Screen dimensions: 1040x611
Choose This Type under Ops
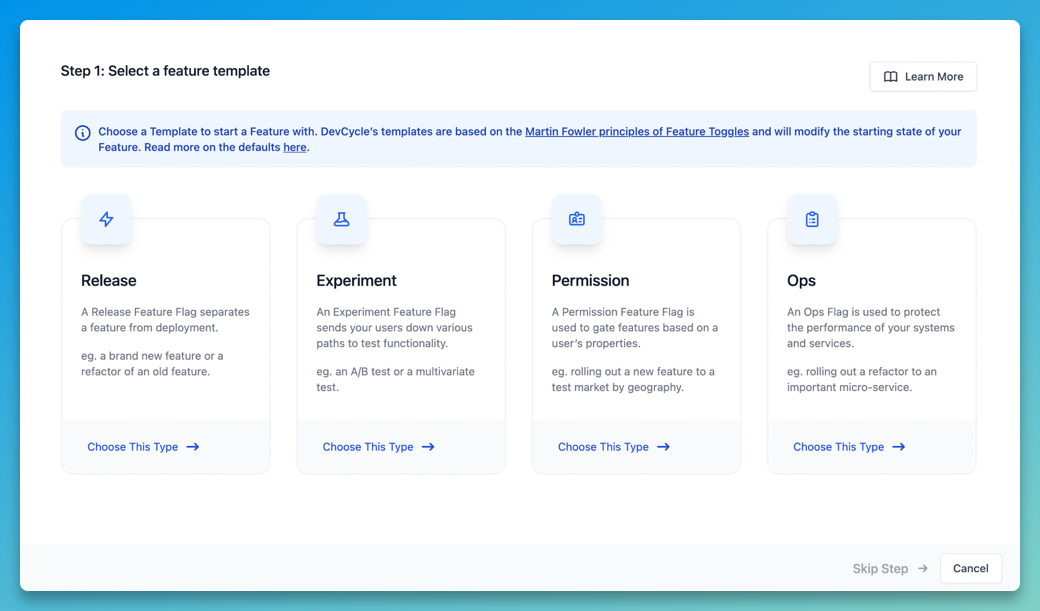[x=841, y=447]
